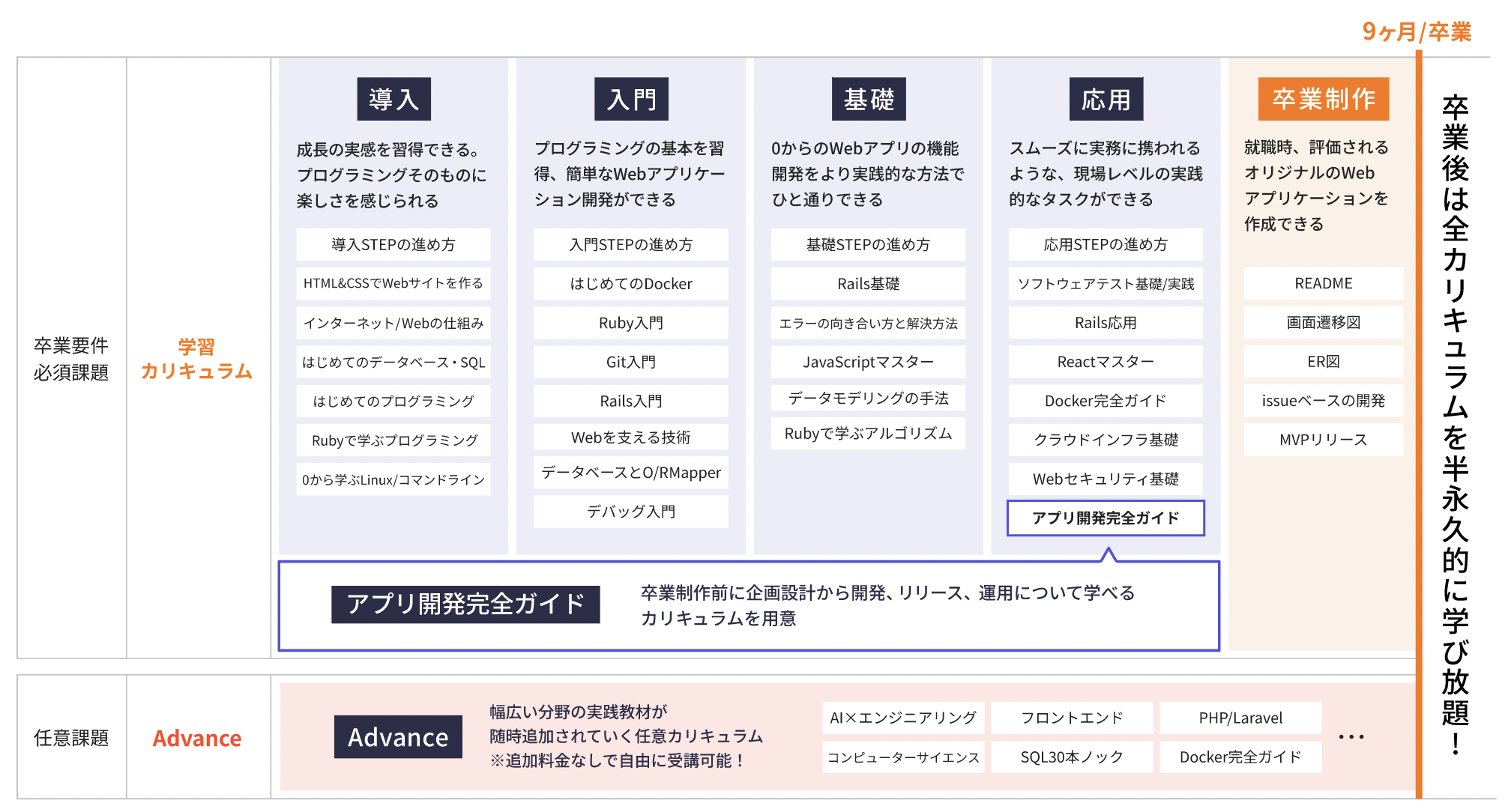This screenshot has height=812, width=1511.
Task: Click the MVPリリース item
Action: [1324, 440]
